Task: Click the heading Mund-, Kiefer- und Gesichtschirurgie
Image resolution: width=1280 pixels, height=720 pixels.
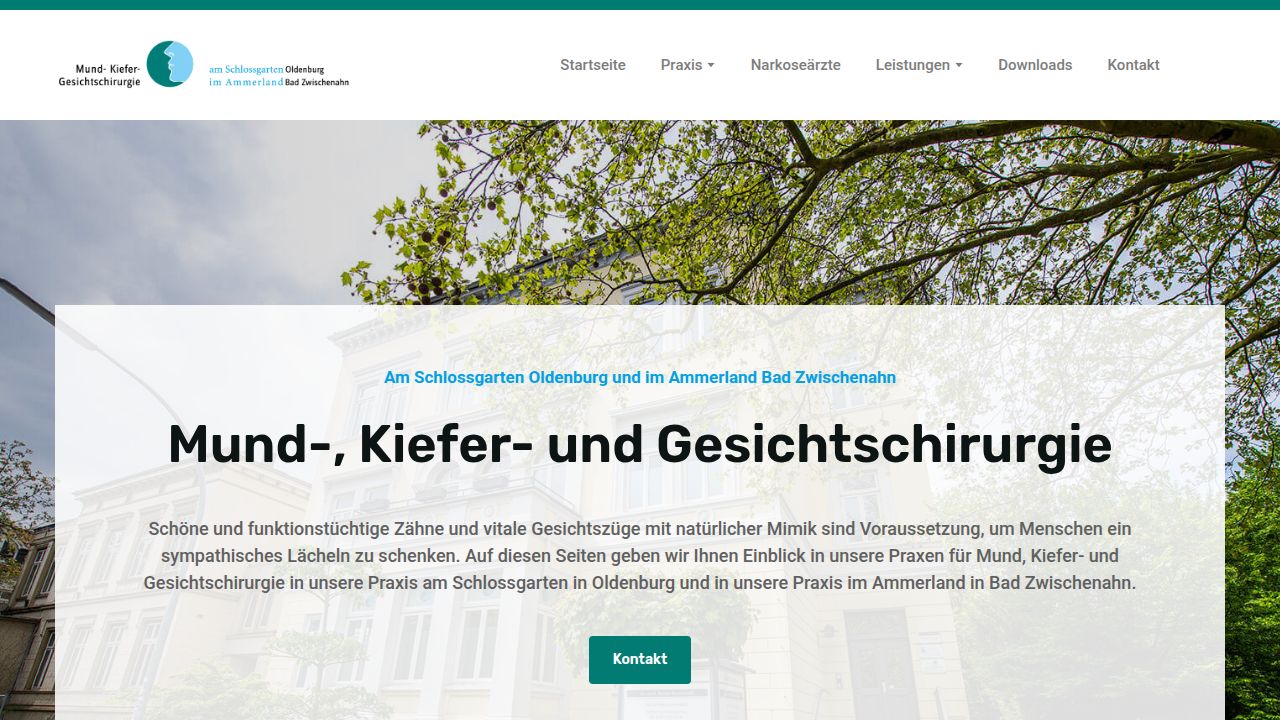Action: coord(640,445)
